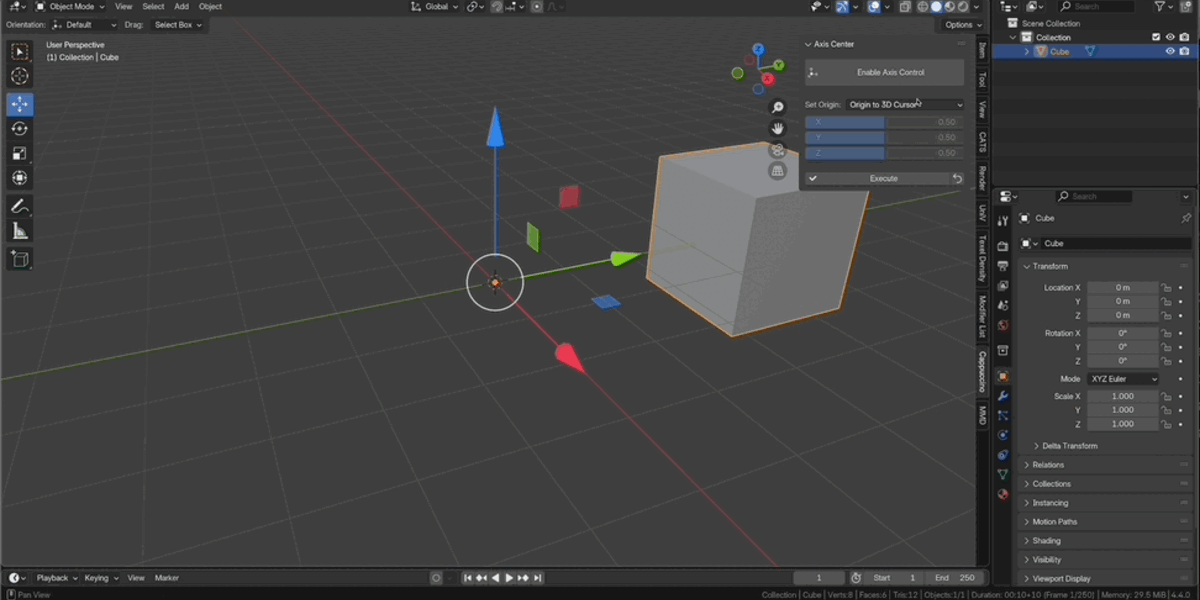Select the Measure tool

[20, 231]
